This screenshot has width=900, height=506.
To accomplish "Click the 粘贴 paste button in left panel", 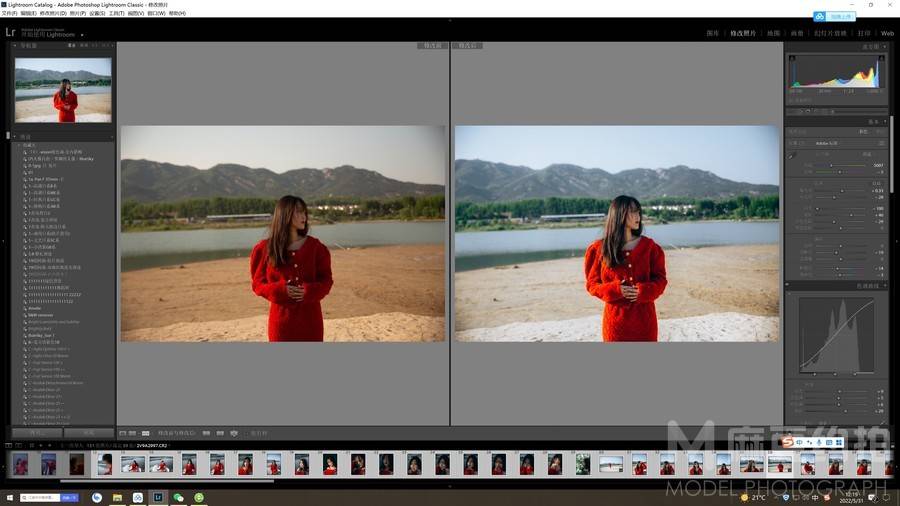I will (89, 433).
